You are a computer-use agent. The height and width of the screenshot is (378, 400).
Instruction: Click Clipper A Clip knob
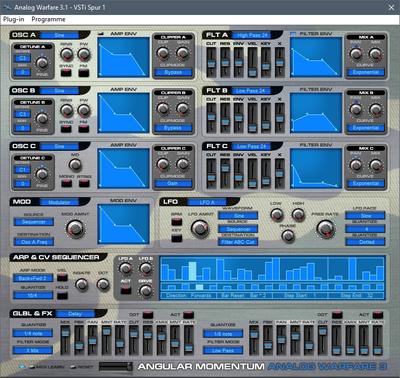(x=163, y=53)
